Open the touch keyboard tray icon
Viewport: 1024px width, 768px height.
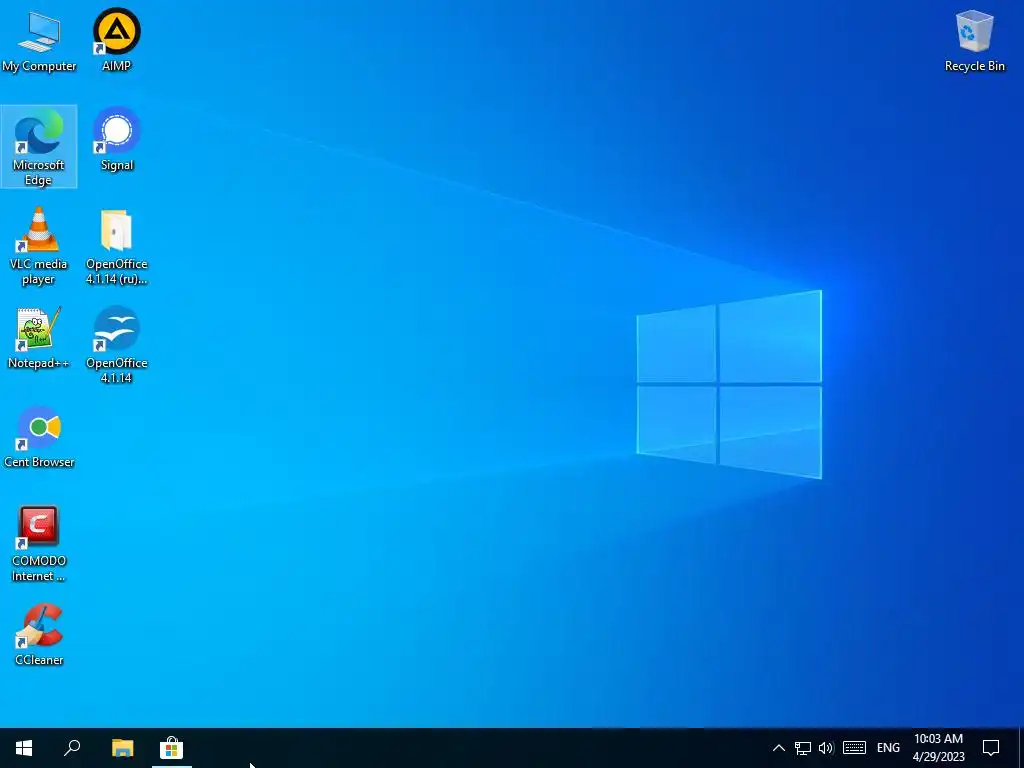pyautogui.click(x=854, y=748)
